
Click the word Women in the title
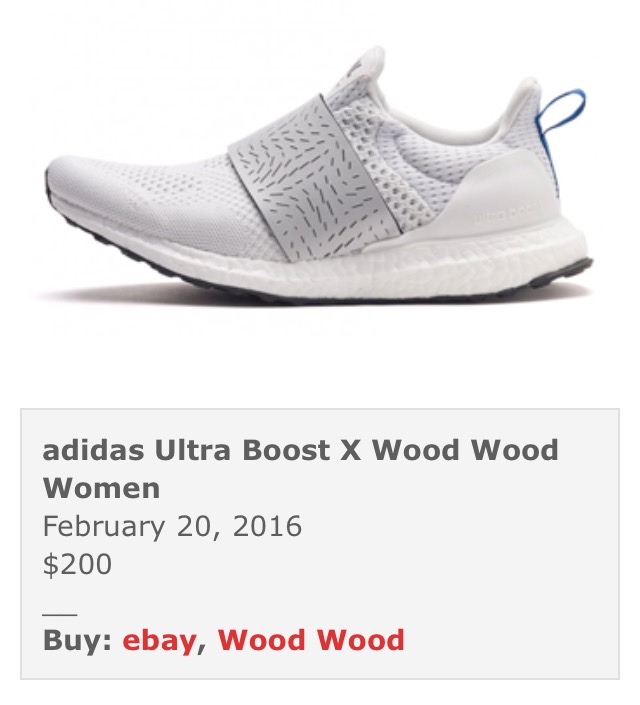click(x=102, y=488)
